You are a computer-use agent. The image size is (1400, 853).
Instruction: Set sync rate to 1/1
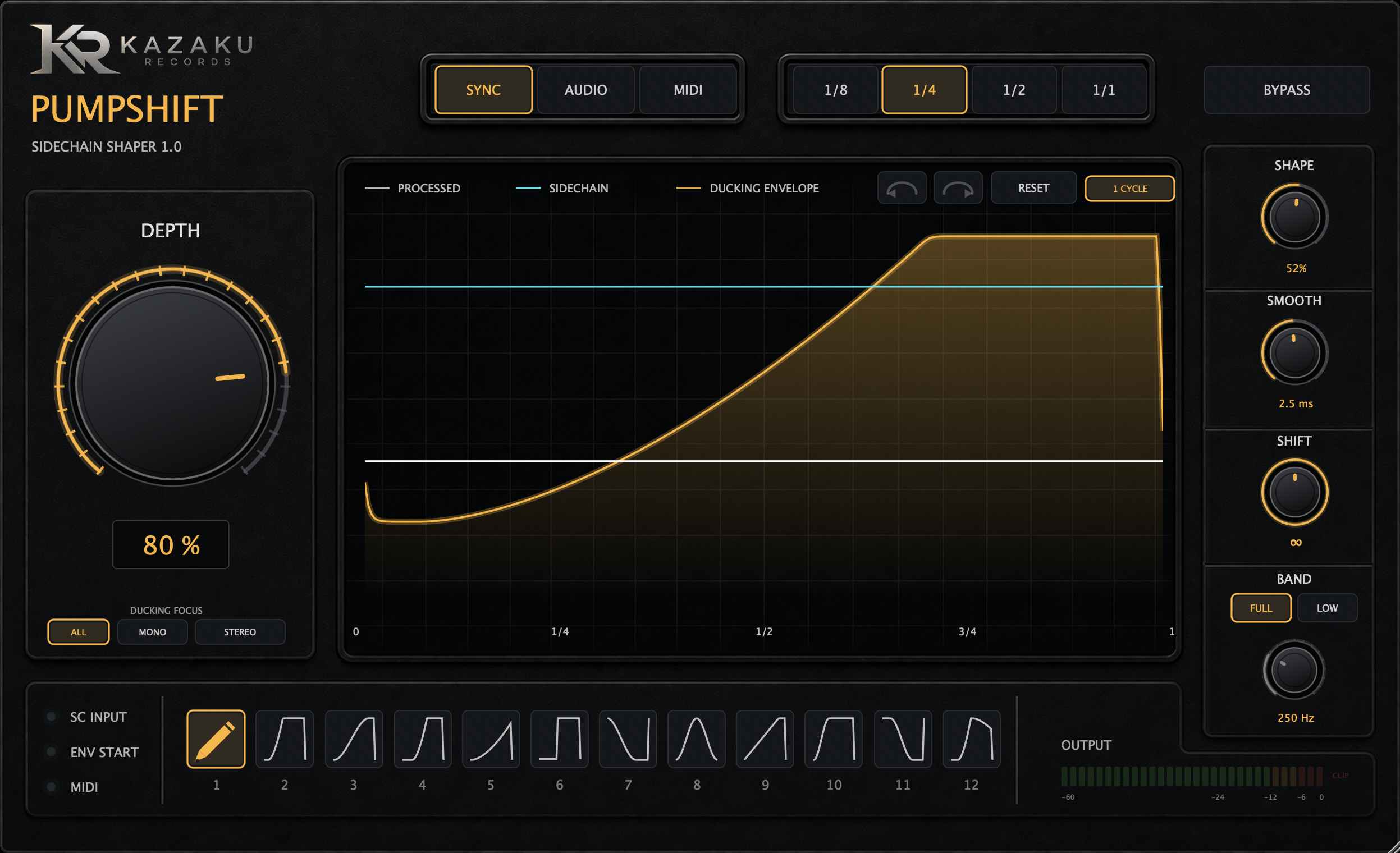click(x=1104, y=90)
